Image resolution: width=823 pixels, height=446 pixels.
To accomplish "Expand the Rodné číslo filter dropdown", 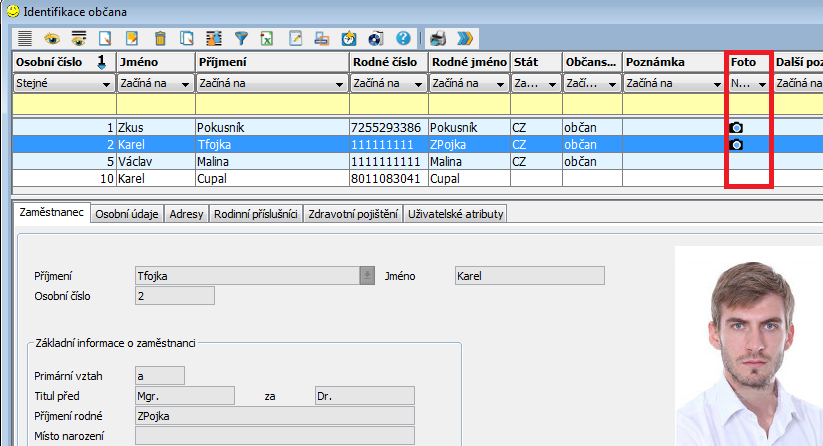I will pos(421,85).
